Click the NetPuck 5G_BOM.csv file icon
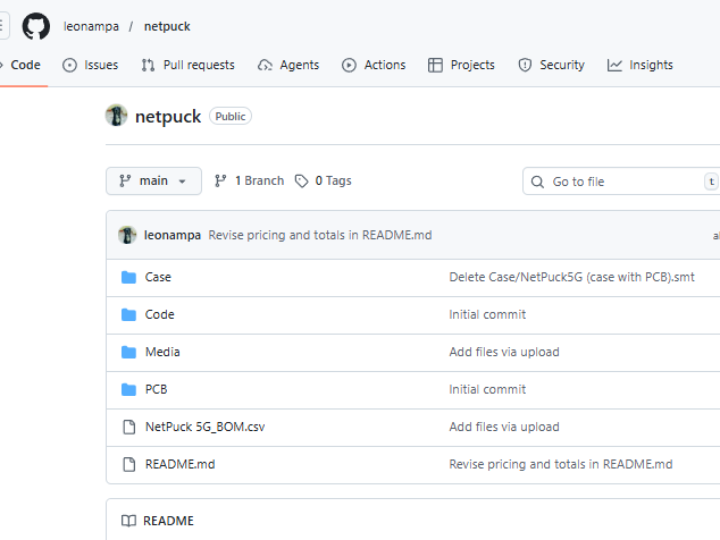The image size is (720, 540). coord(128,427)
